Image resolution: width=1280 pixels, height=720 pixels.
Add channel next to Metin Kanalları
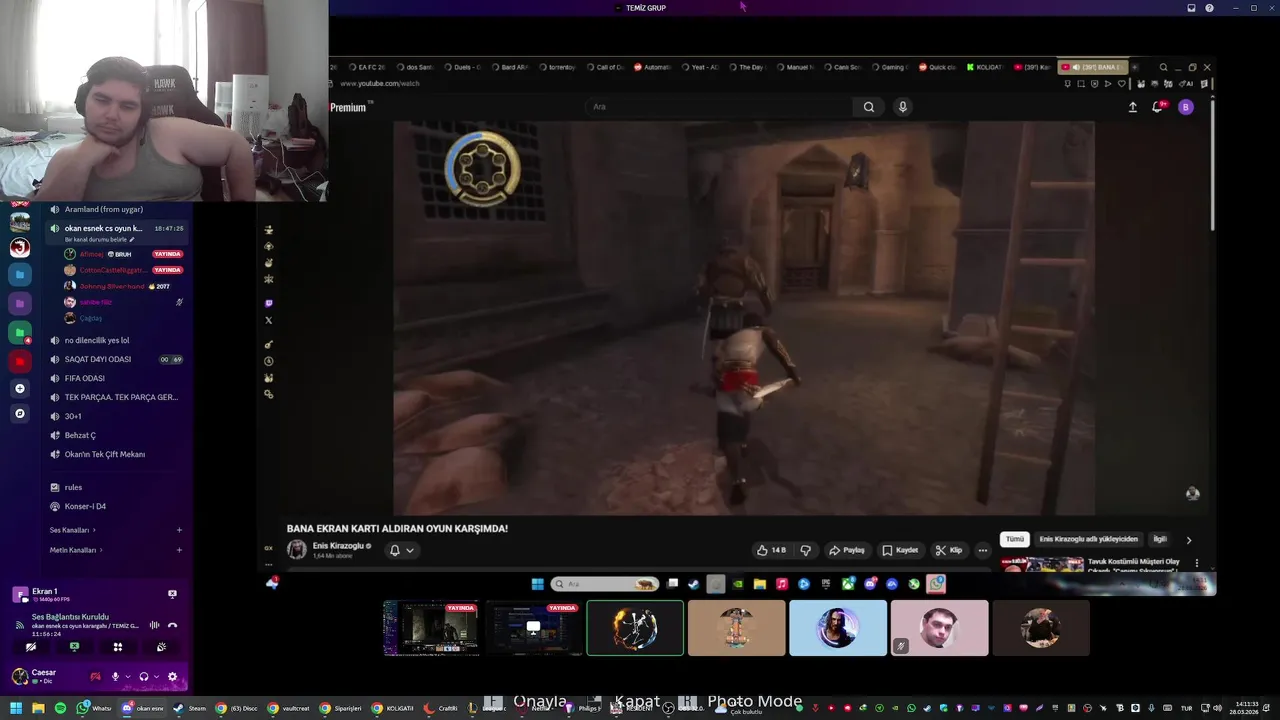click(179, 550)
